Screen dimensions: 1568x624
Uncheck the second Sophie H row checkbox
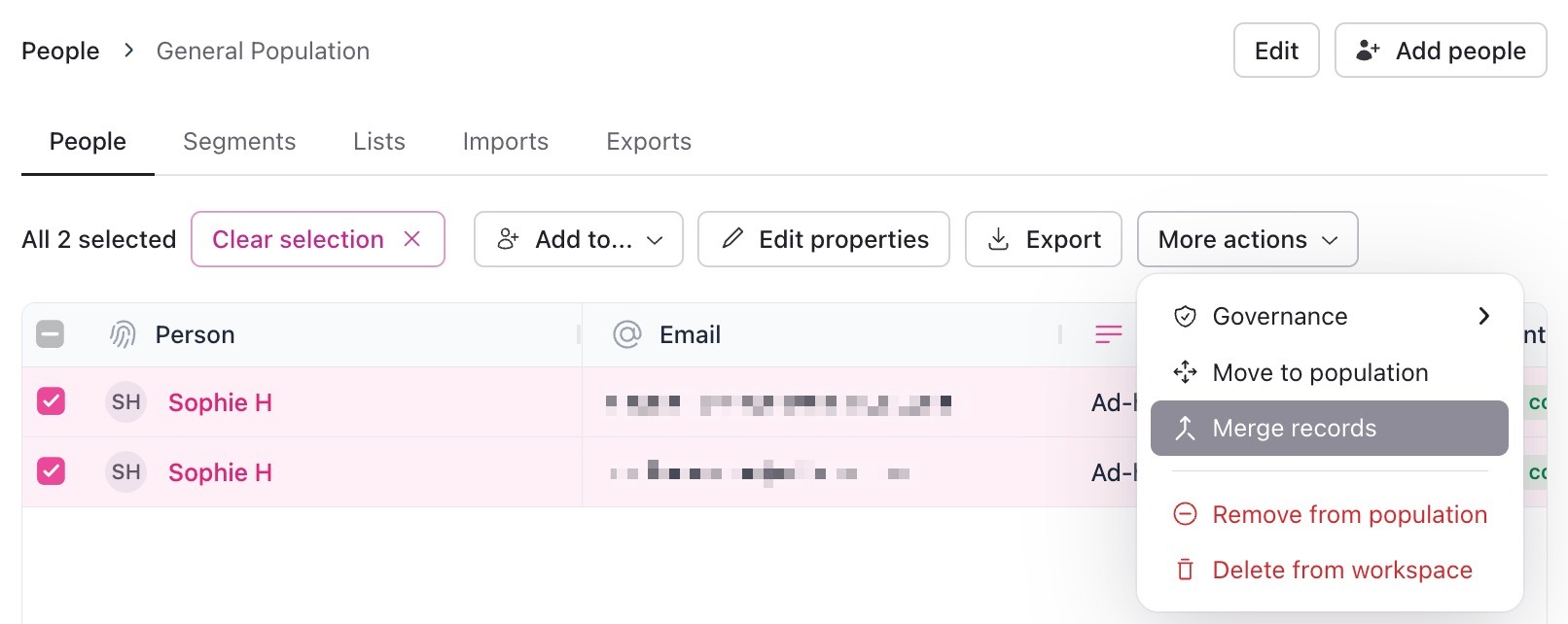(x=51, y=471)
